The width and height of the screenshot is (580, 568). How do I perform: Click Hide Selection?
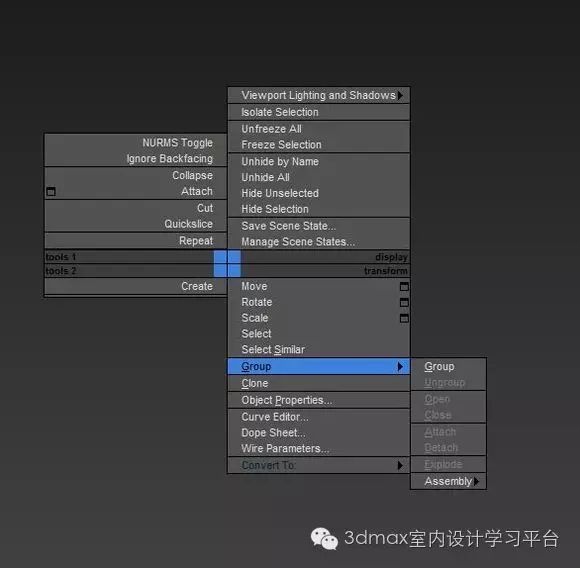(x=318, y=209)
